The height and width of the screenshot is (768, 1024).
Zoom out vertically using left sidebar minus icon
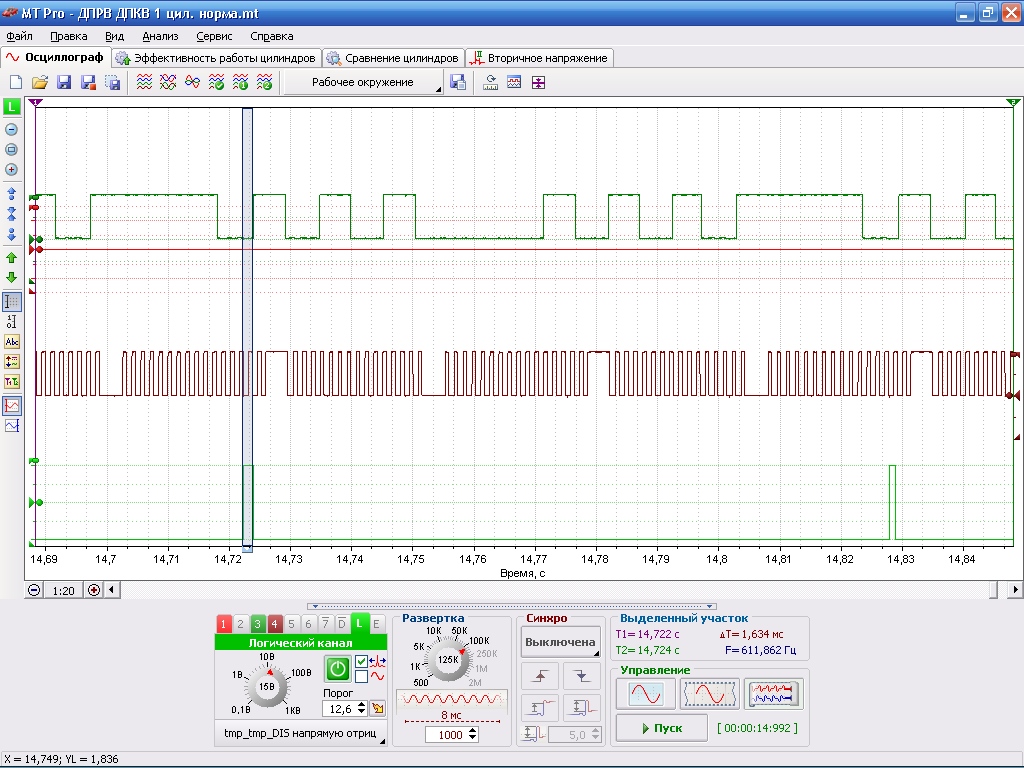11,129
